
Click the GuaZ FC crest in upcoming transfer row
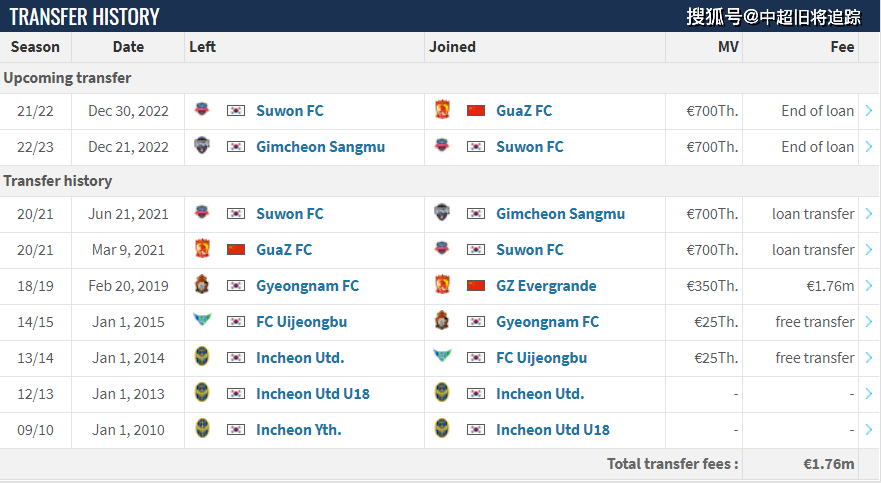[442, 109]
